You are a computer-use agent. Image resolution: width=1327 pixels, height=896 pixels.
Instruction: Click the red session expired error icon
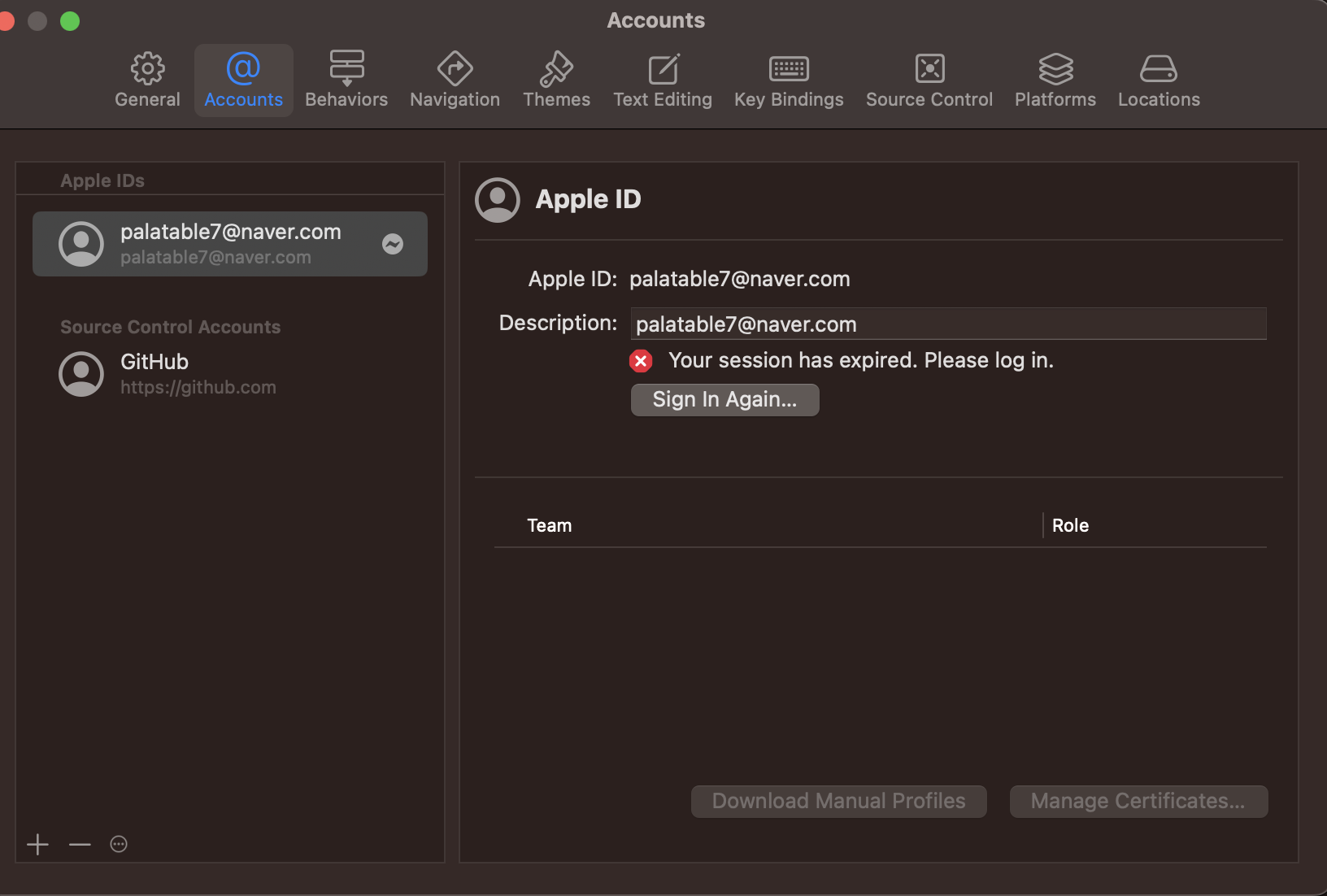coord(641,360)
